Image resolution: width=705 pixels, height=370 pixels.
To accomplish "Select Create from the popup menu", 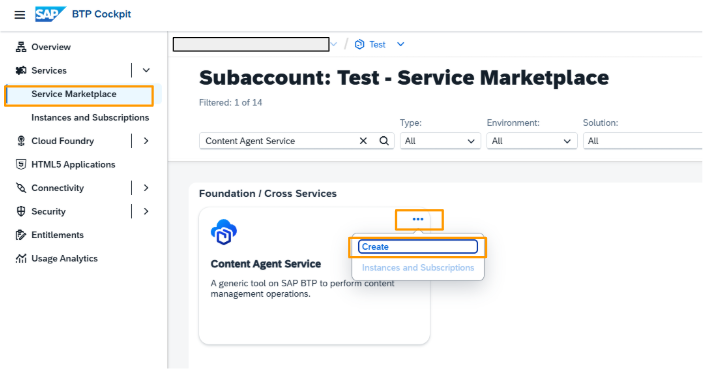I will 418,247.
